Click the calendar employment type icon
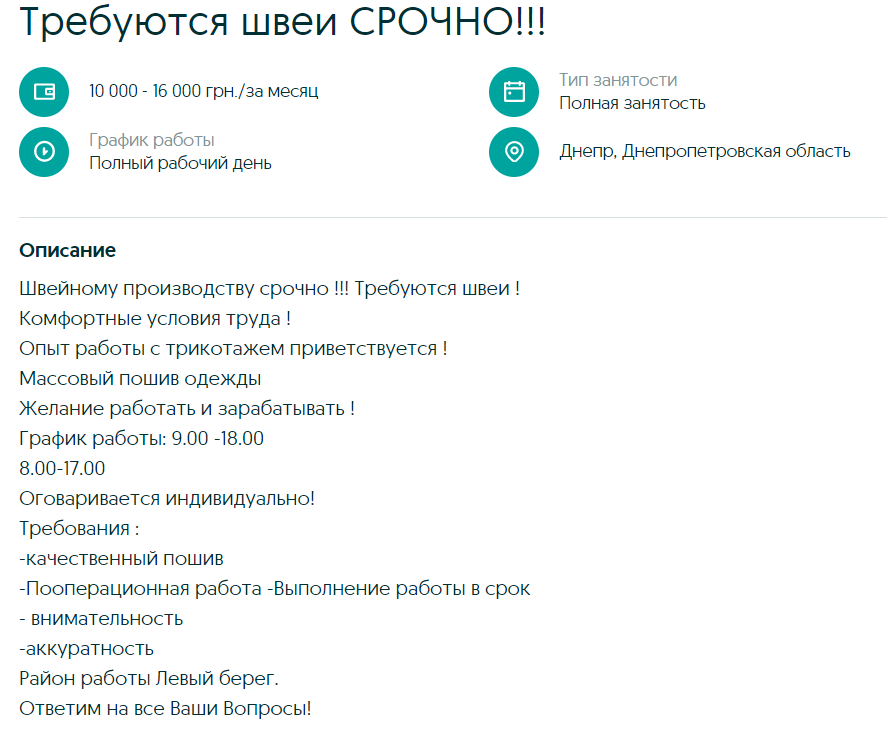The width and height of the screenshot is (887, 741). pos(514,92)
